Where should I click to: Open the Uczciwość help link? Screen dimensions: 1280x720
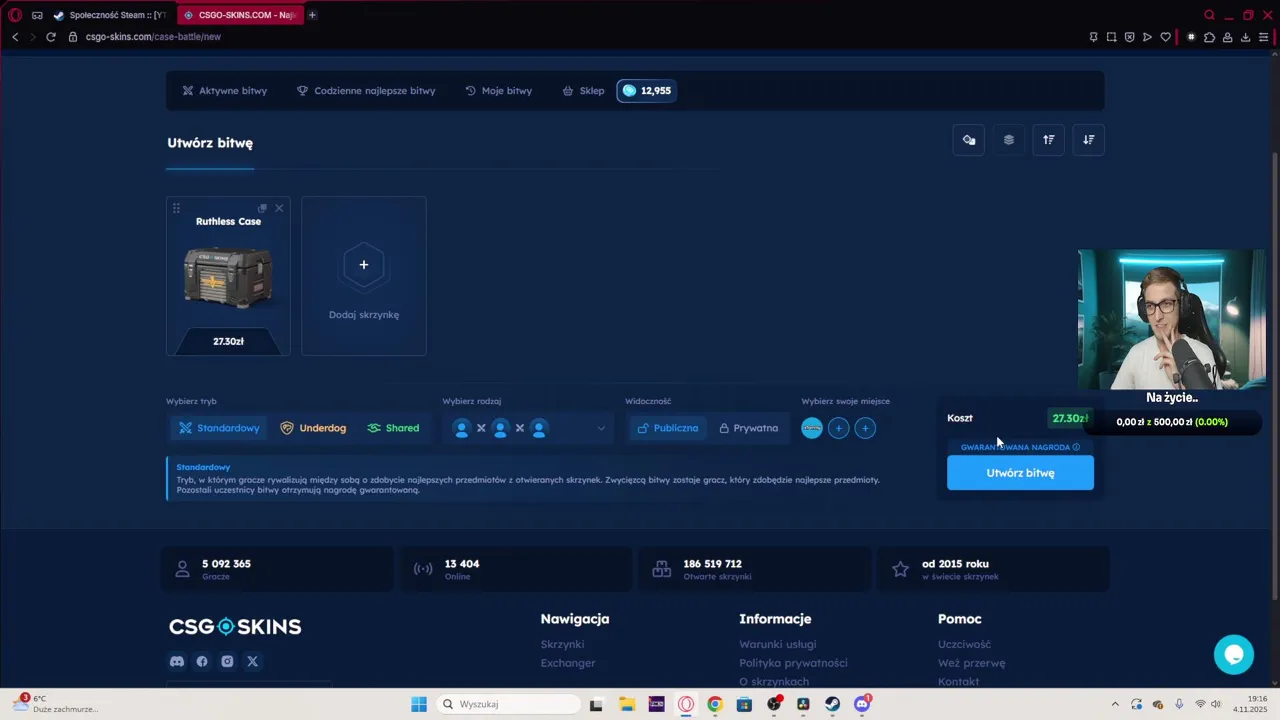[x=964, y=644]
